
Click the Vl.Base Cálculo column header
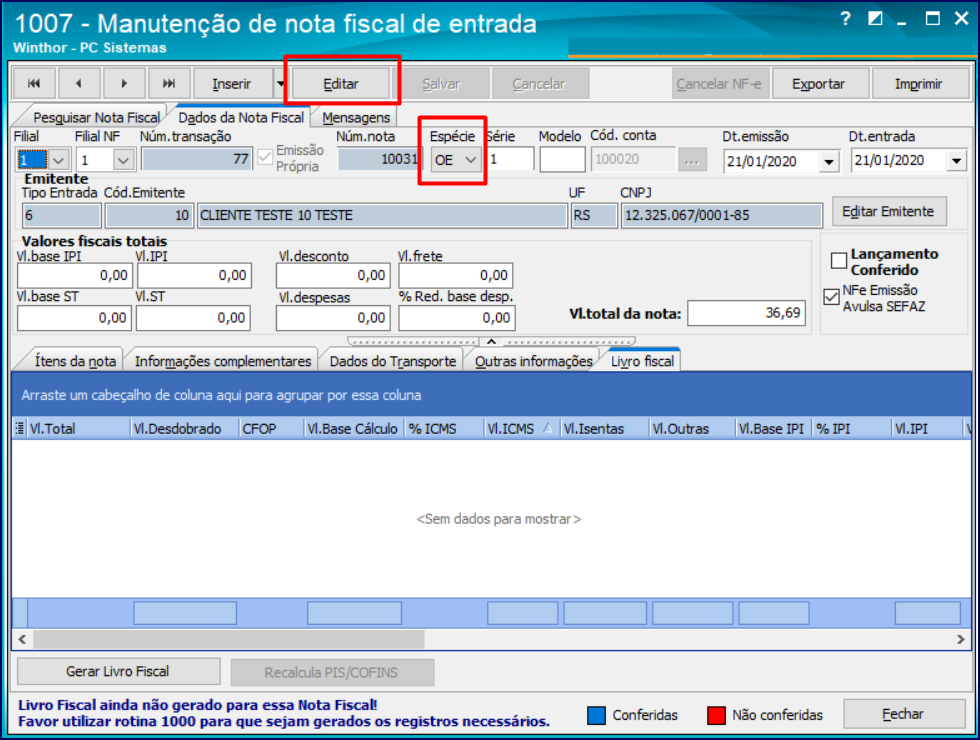coord(354,429)
